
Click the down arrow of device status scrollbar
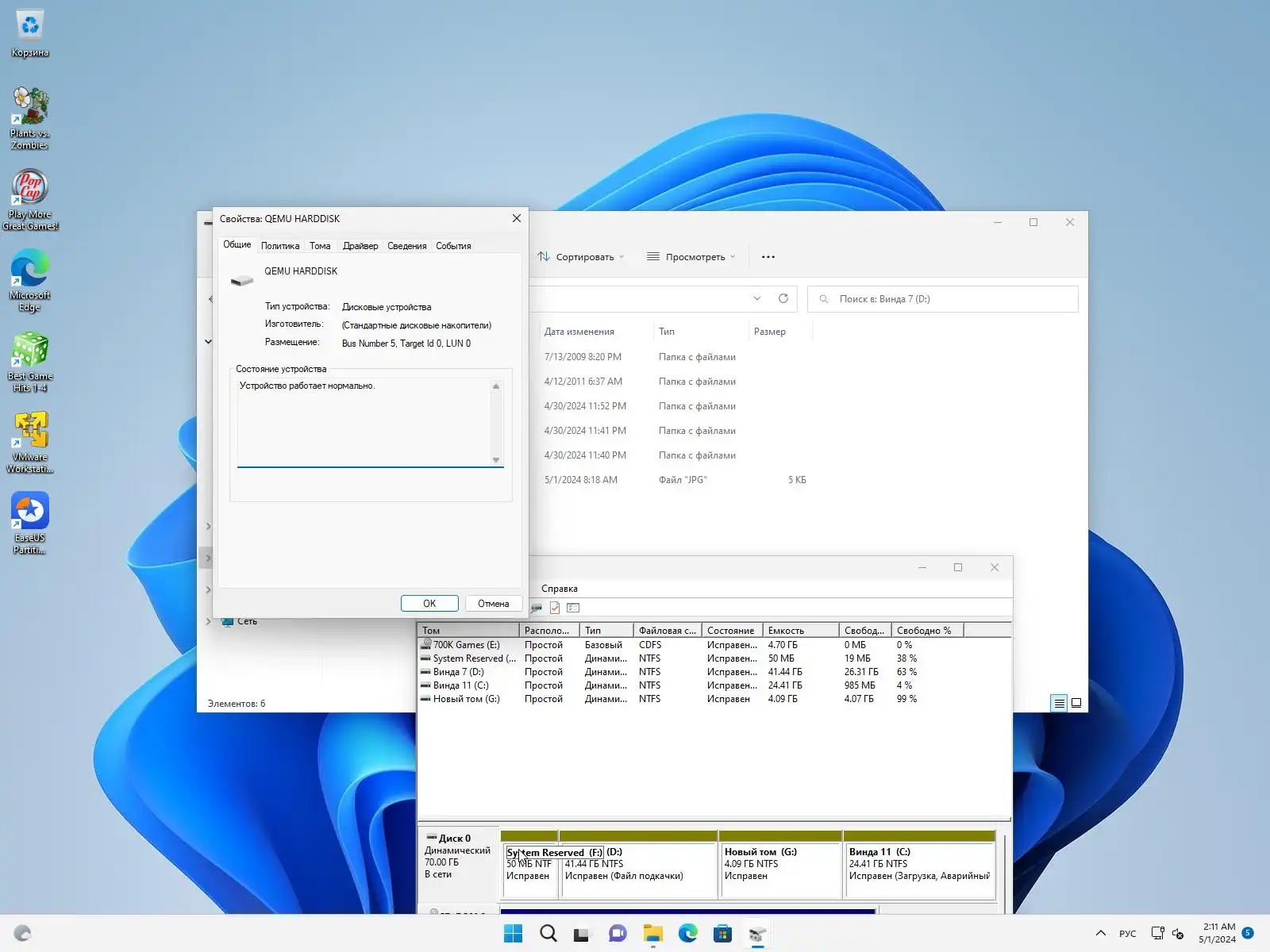tap(496, 460)
